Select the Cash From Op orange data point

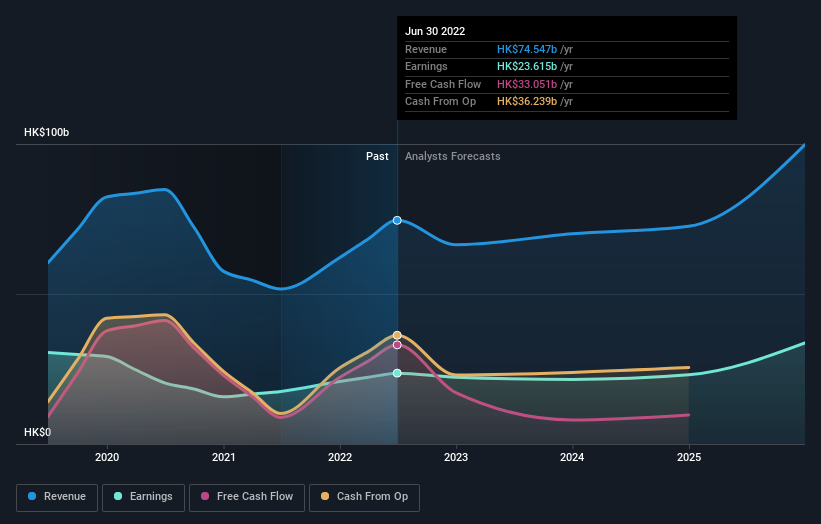pos(397,335)
